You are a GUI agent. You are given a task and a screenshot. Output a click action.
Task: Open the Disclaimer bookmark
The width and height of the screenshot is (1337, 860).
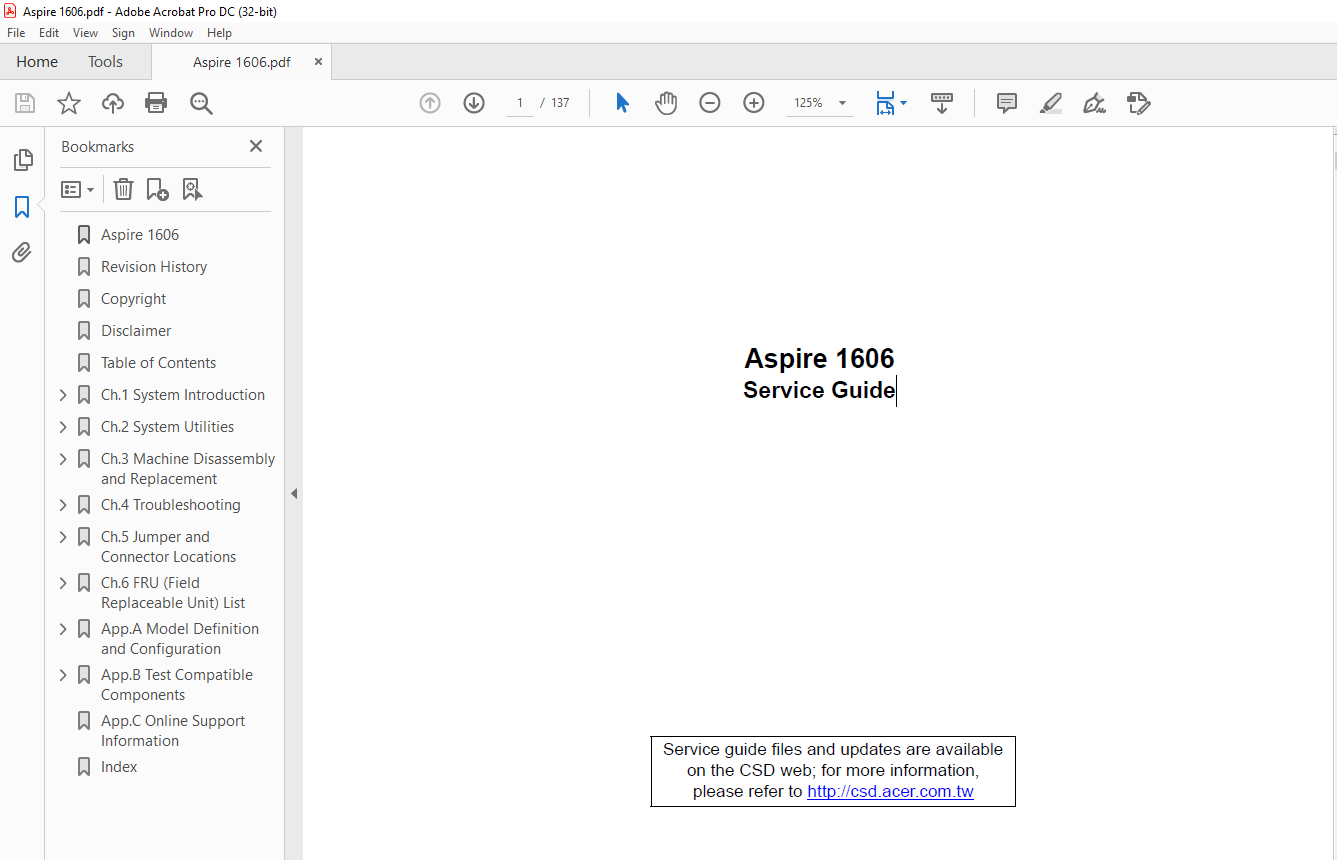[x=136, y=331]
